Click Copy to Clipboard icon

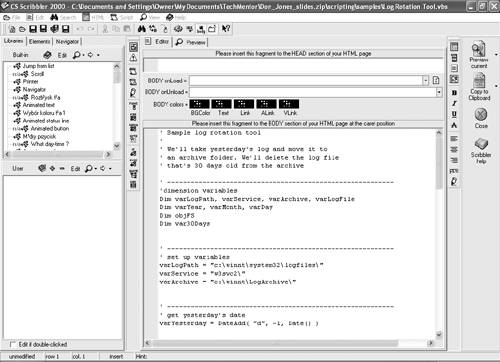[x=479, y=86]
